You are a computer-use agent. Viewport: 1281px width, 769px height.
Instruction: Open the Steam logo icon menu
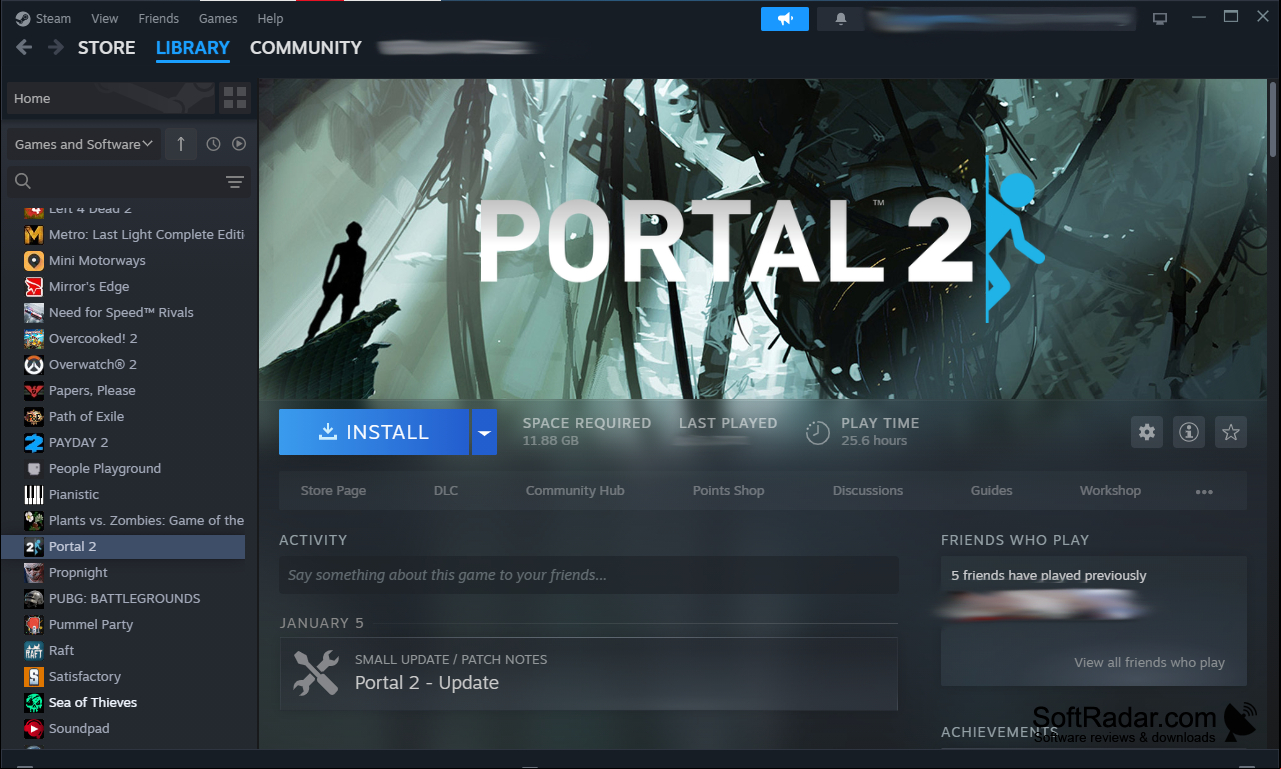22,18
